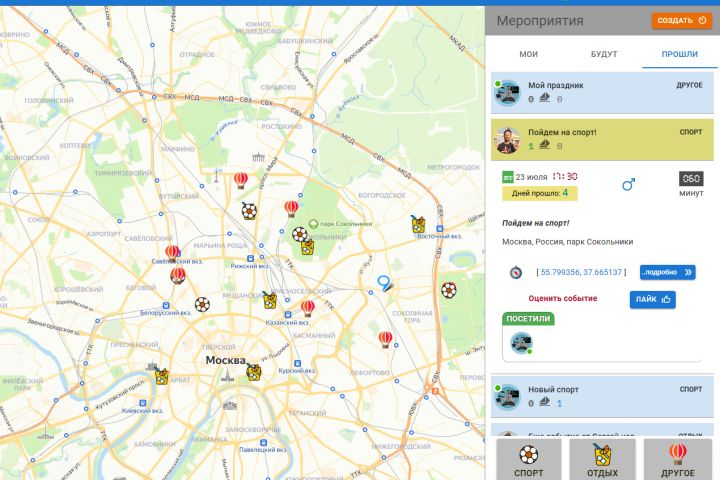Click the СПОРТ tag on Новый спорт card
The width and height of the screenshot is (720, 480).
[691, 389]
